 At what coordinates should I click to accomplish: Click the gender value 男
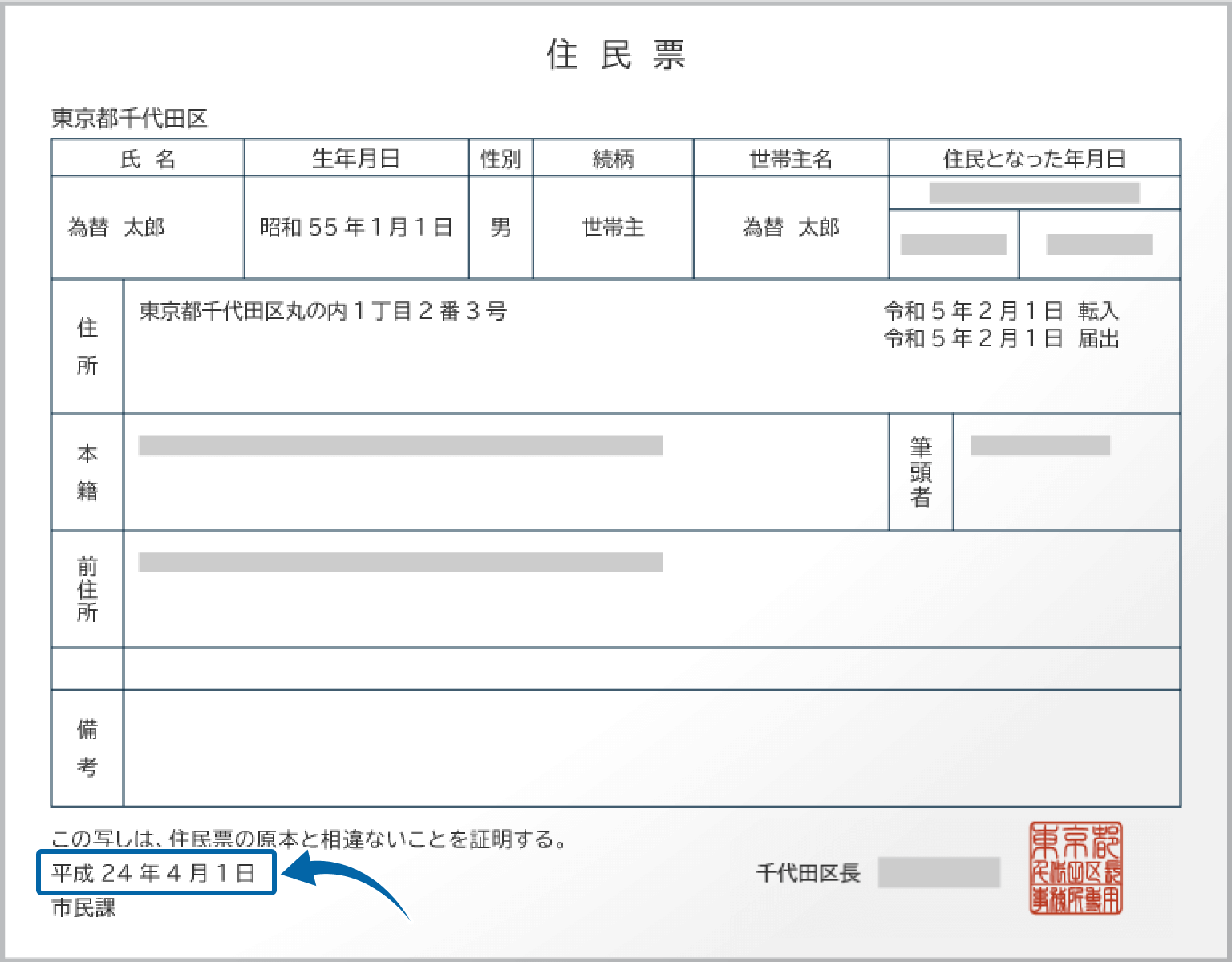(x=500, y=228)
